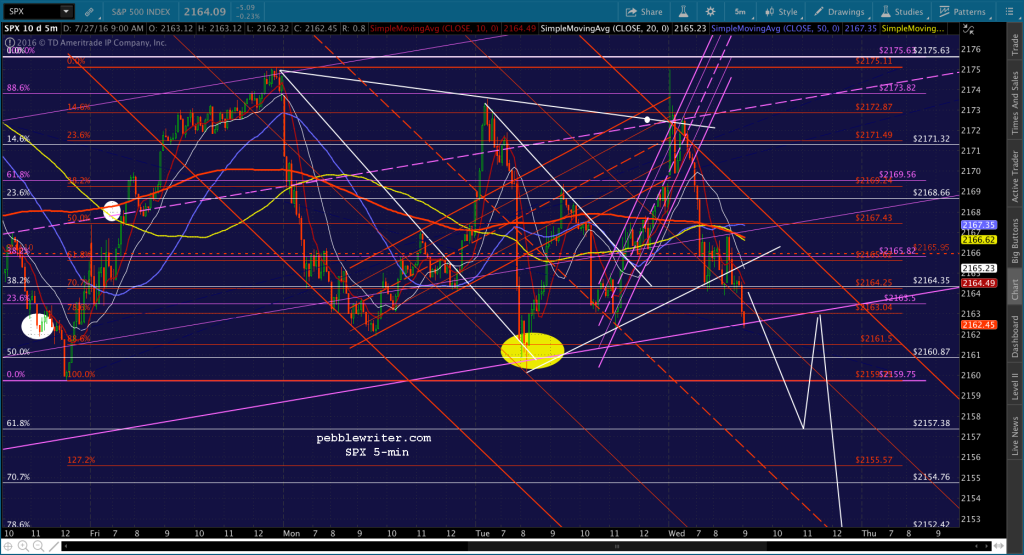Click the zoom in magnifier icon
This screenshot has width=1024, height=555.
24,547
